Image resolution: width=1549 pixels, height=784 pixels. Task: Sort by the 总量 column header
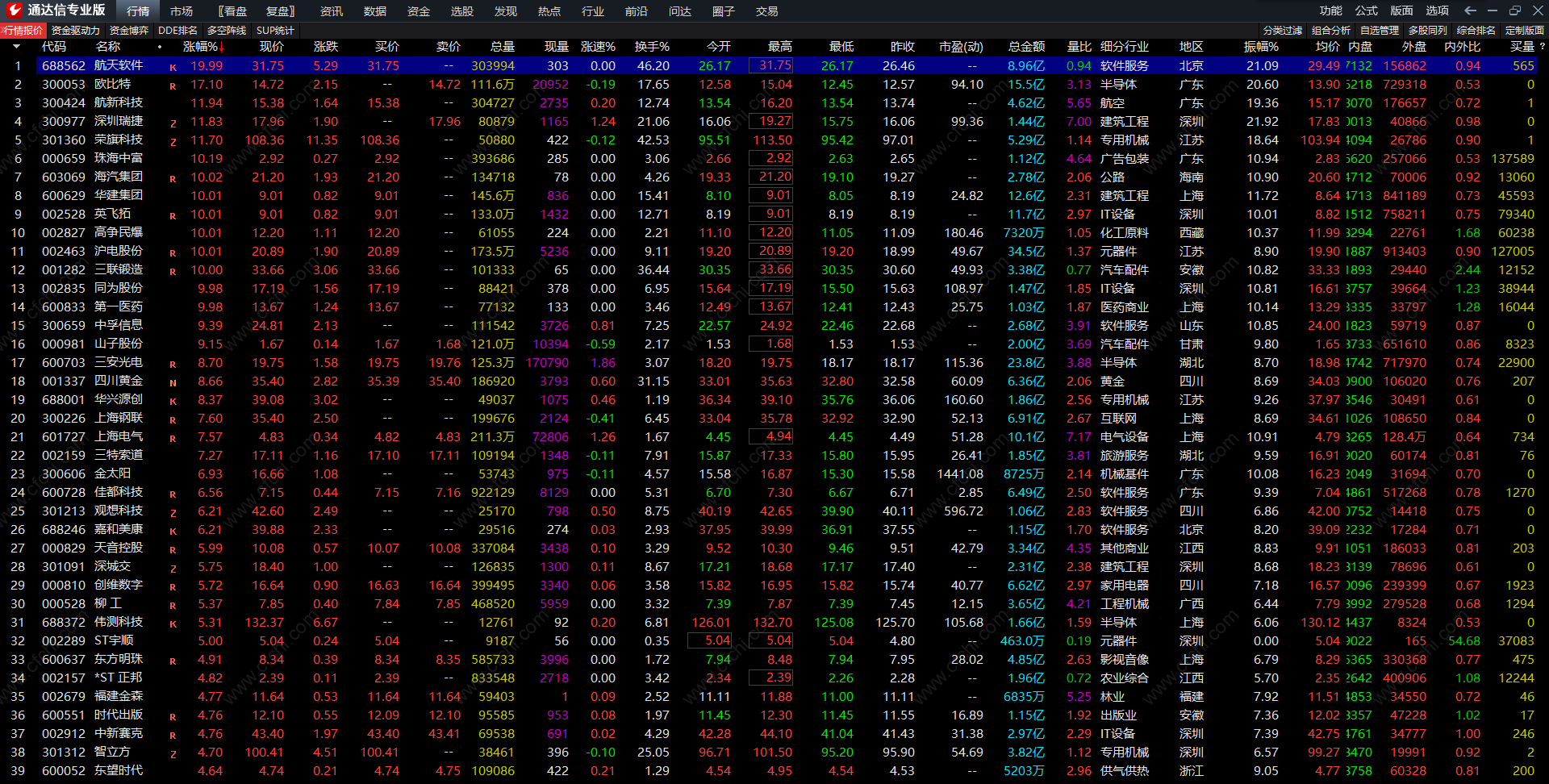[x=502, y=47]
